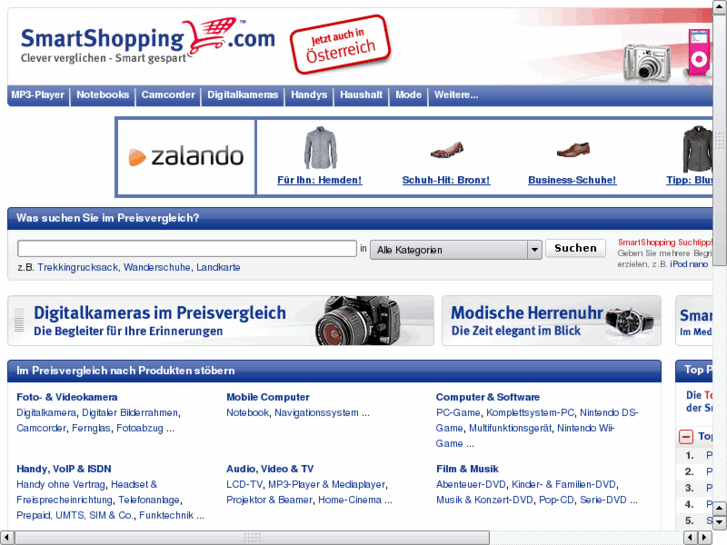The image size is (727, 545).
Task: Open the Modische Herrenuhr banner
Action: click(x=552, y=321)
